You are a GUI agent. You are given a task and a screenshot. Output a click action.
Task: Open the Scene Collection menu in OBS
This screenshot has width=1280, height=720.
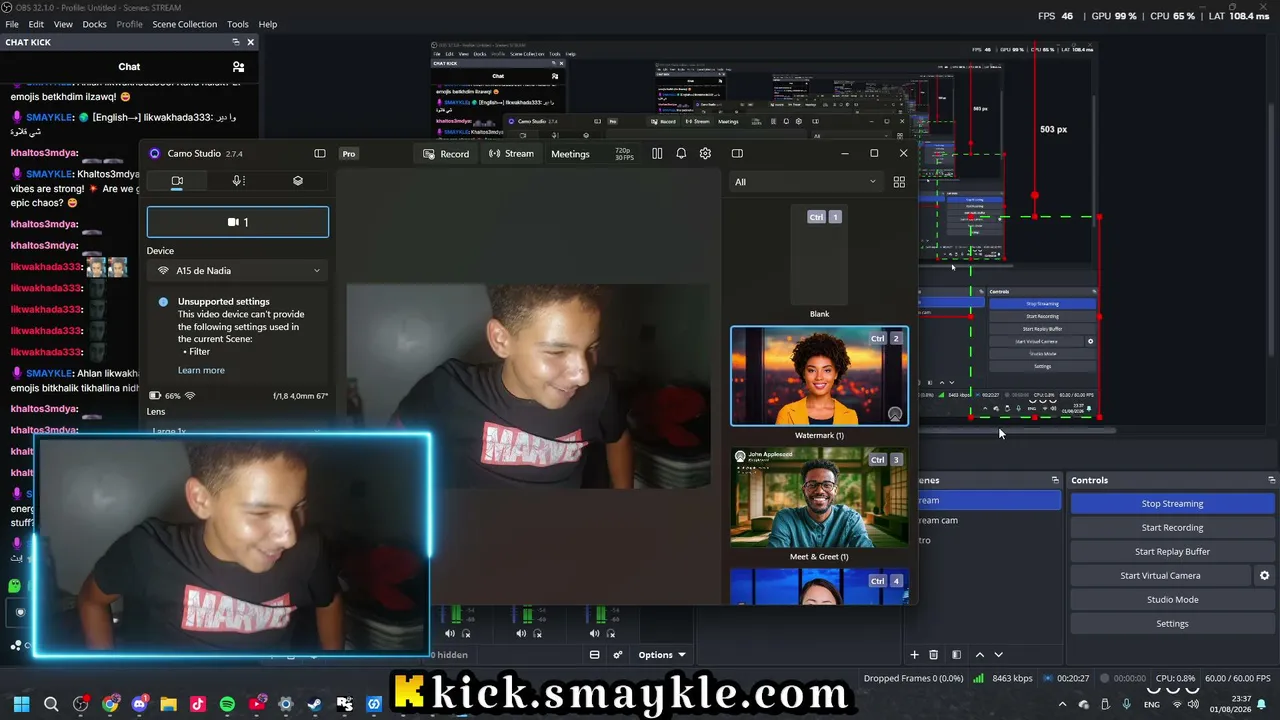(x=184, y=24)
